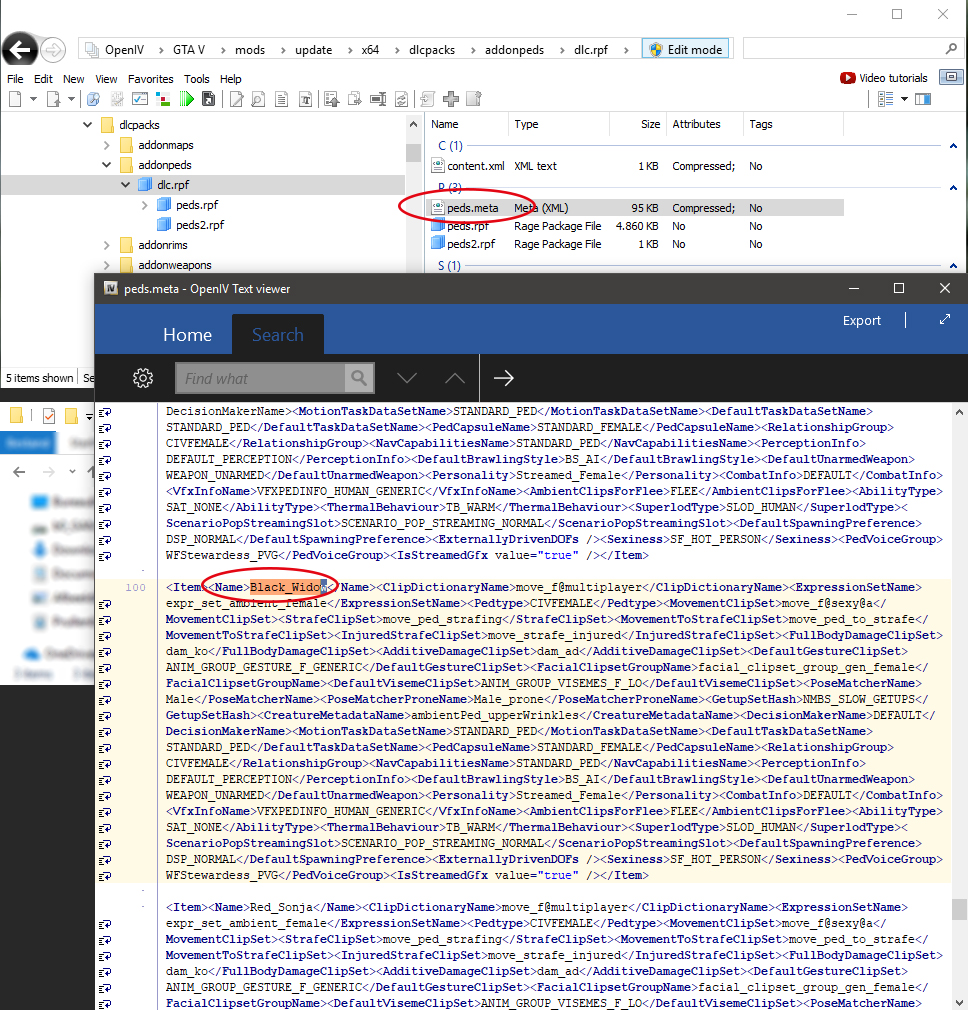
Task: Click the compact view button beside Video tutorials
Action: tap(951, 77)
